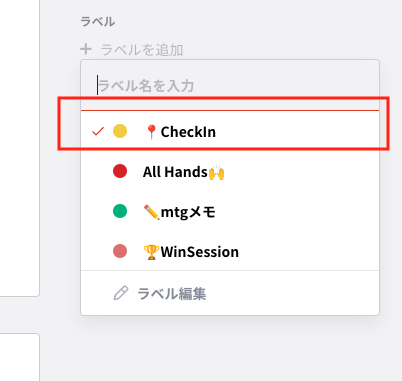The image size is (402, 381).
Task: Uncheck the red checkmark next to CheckIn
Action: [x=98, y=131]
